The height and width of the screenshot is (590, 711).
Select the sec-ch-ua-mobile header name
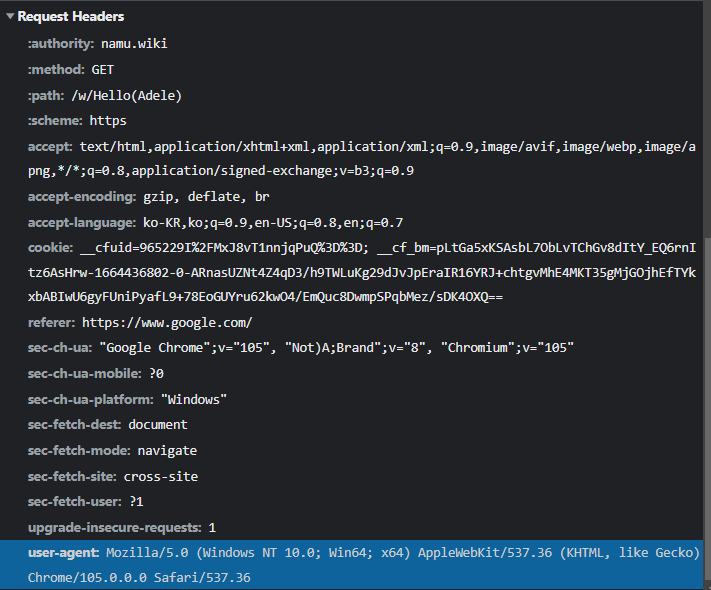point(85,374)
